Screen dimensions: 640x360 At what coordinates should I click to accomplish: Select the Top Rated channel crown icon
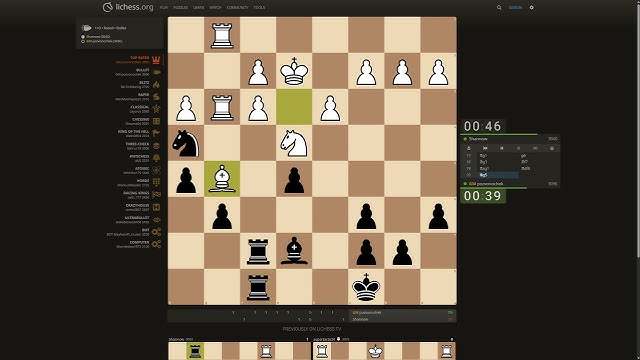click(156, 60)
